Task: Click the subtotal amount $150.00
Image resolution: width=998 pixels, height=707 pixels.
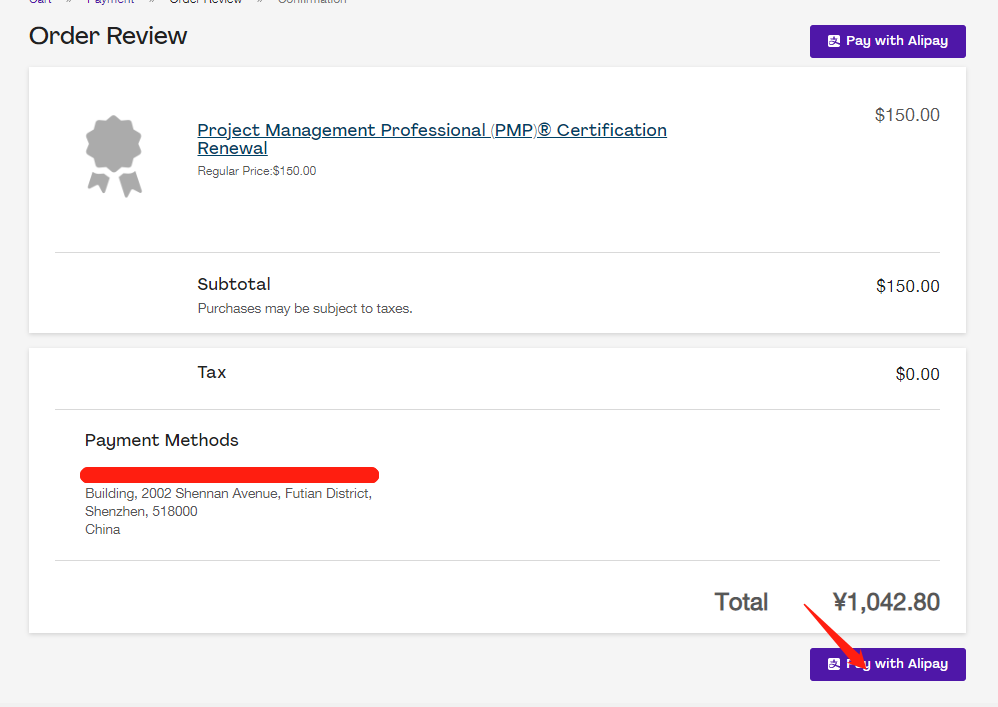Action: 907,286
